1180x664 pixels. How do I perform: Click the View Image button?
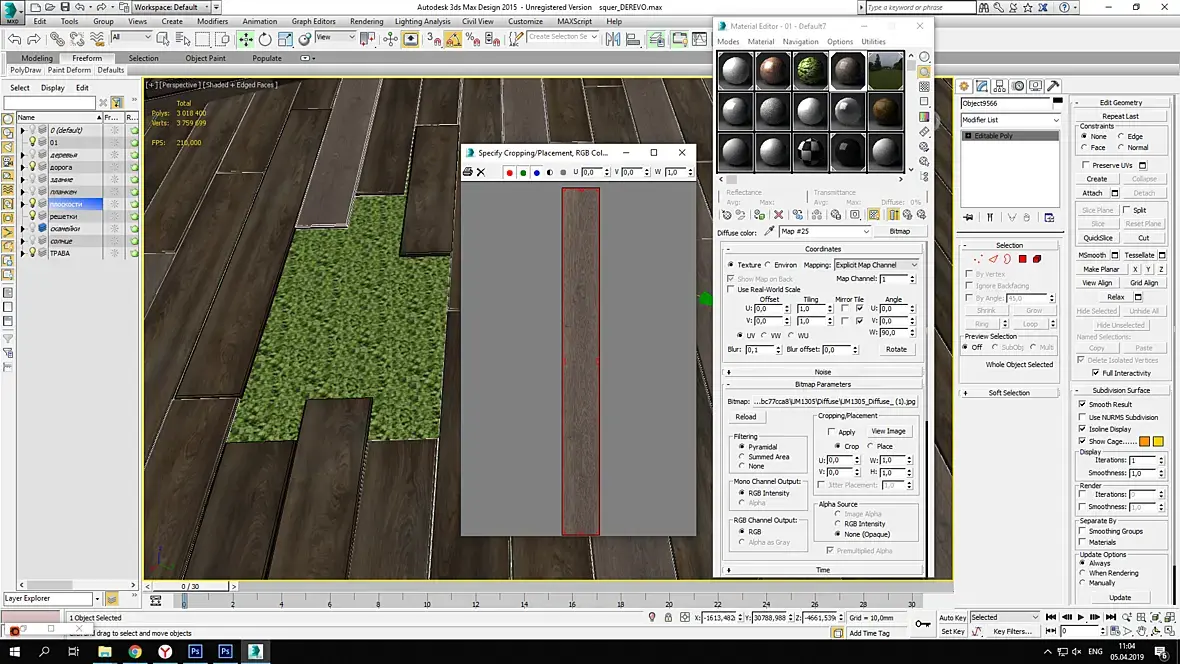tap(887, 431)
